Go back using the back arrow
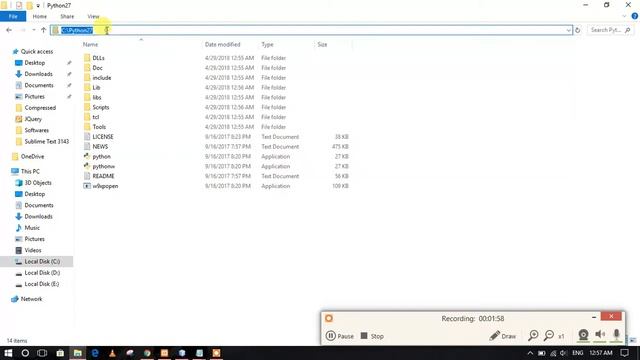 (9, 30)
